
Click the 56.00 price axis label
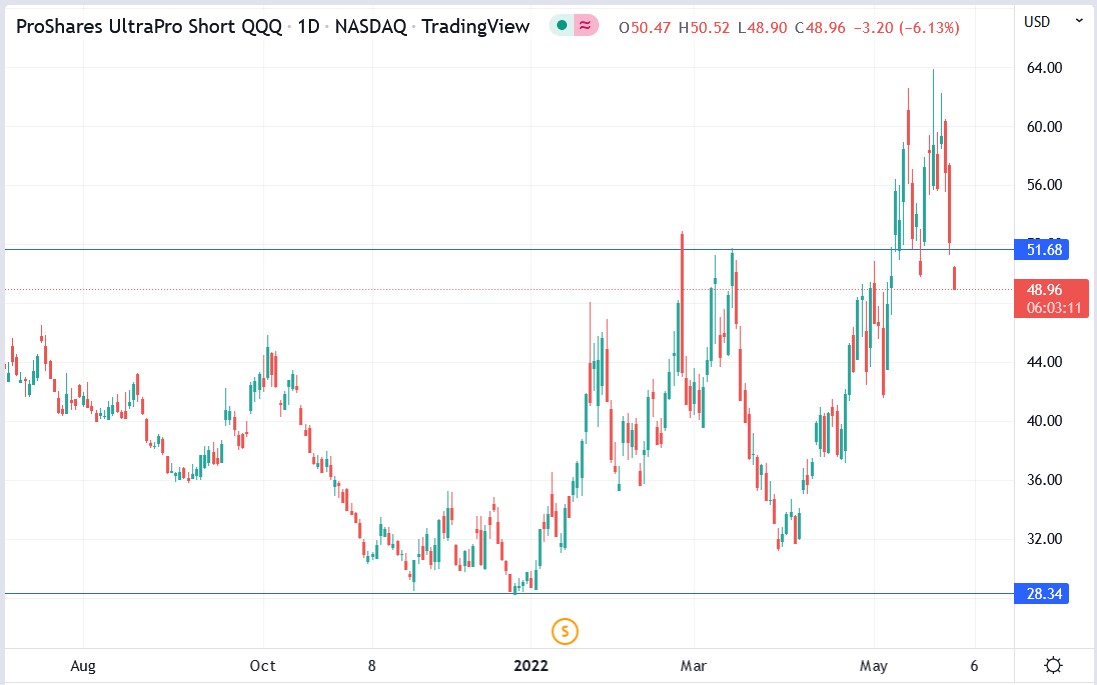click(1044, 185)
